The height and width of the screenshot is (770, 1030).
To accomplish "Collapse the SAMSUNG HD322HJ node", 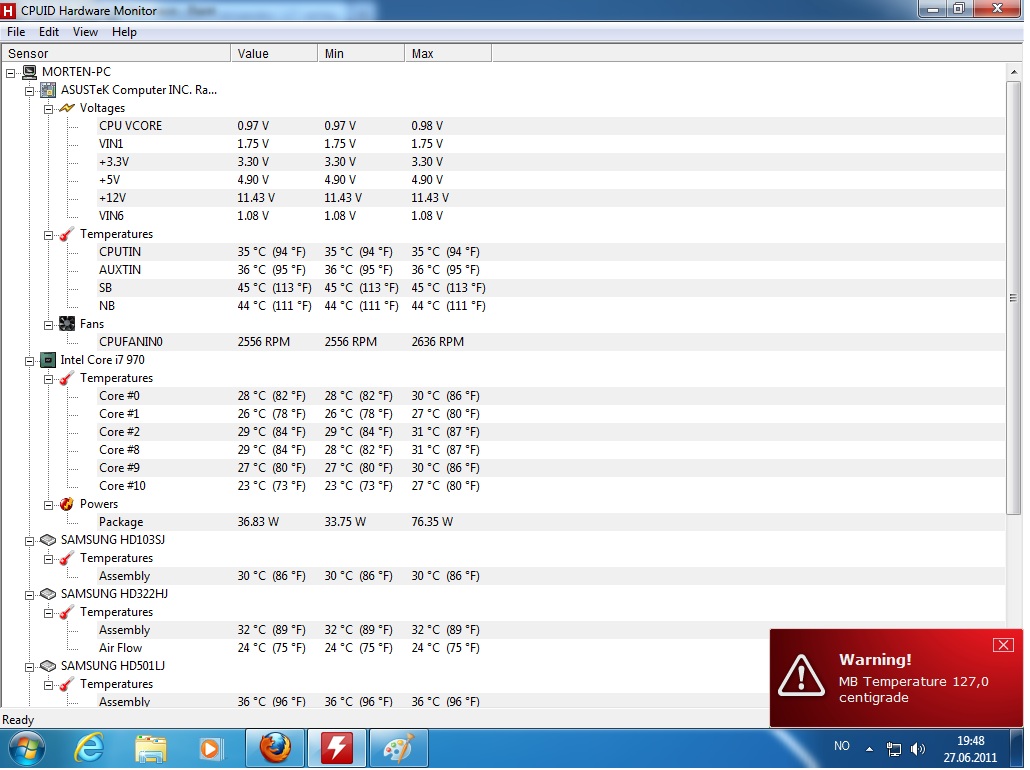I will click(30, 595).
